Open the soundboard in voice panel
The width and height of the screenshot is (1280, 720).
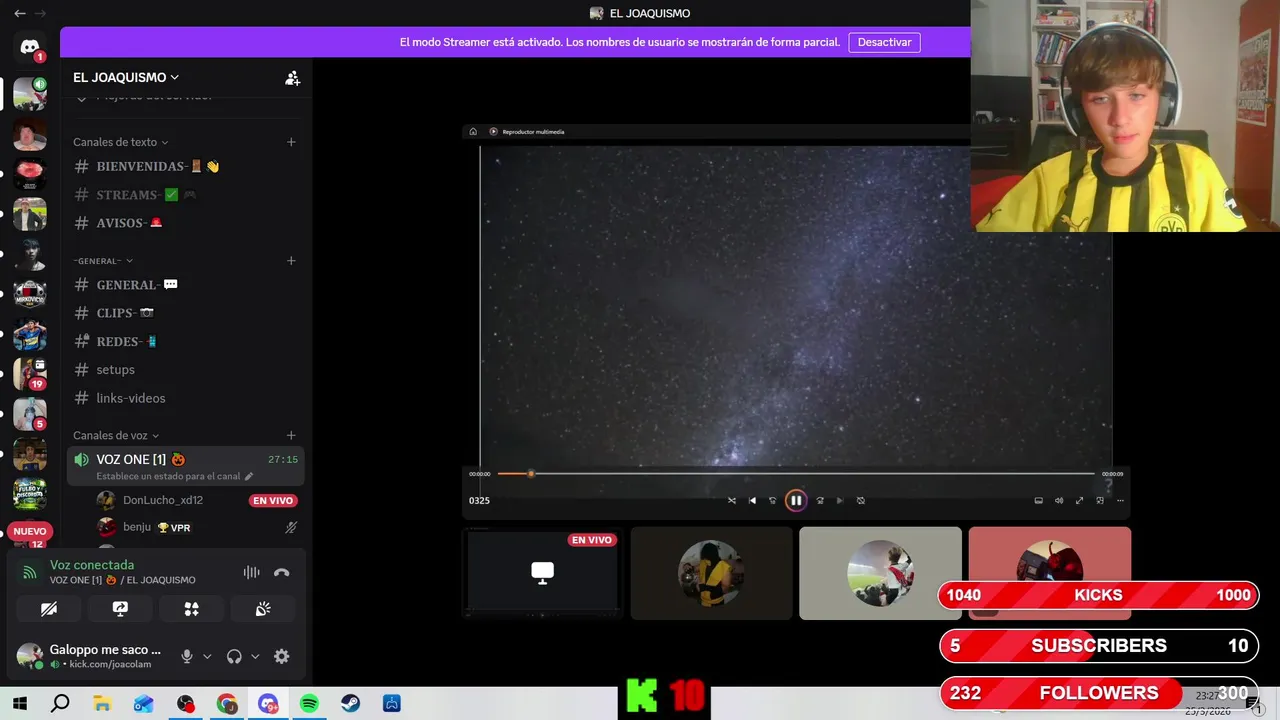[x=263, y=608]
